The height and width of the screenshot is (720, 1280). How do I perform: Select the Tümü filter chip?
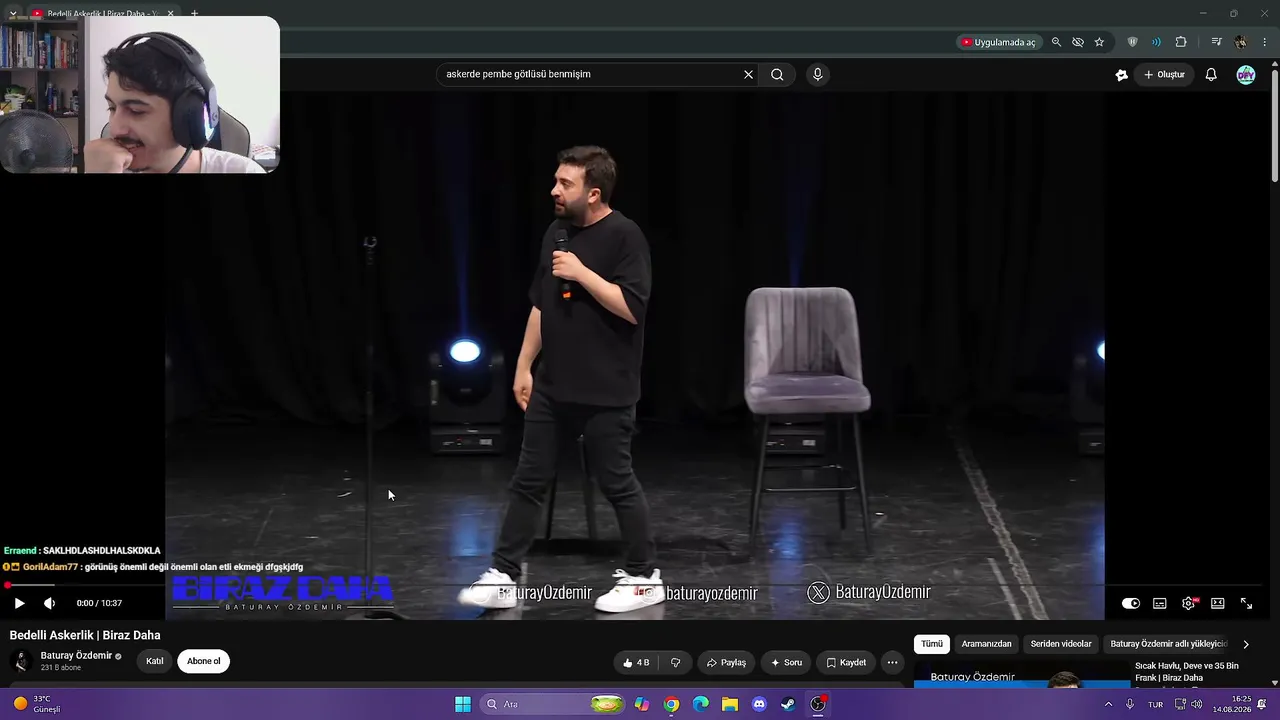pos(932,644)
